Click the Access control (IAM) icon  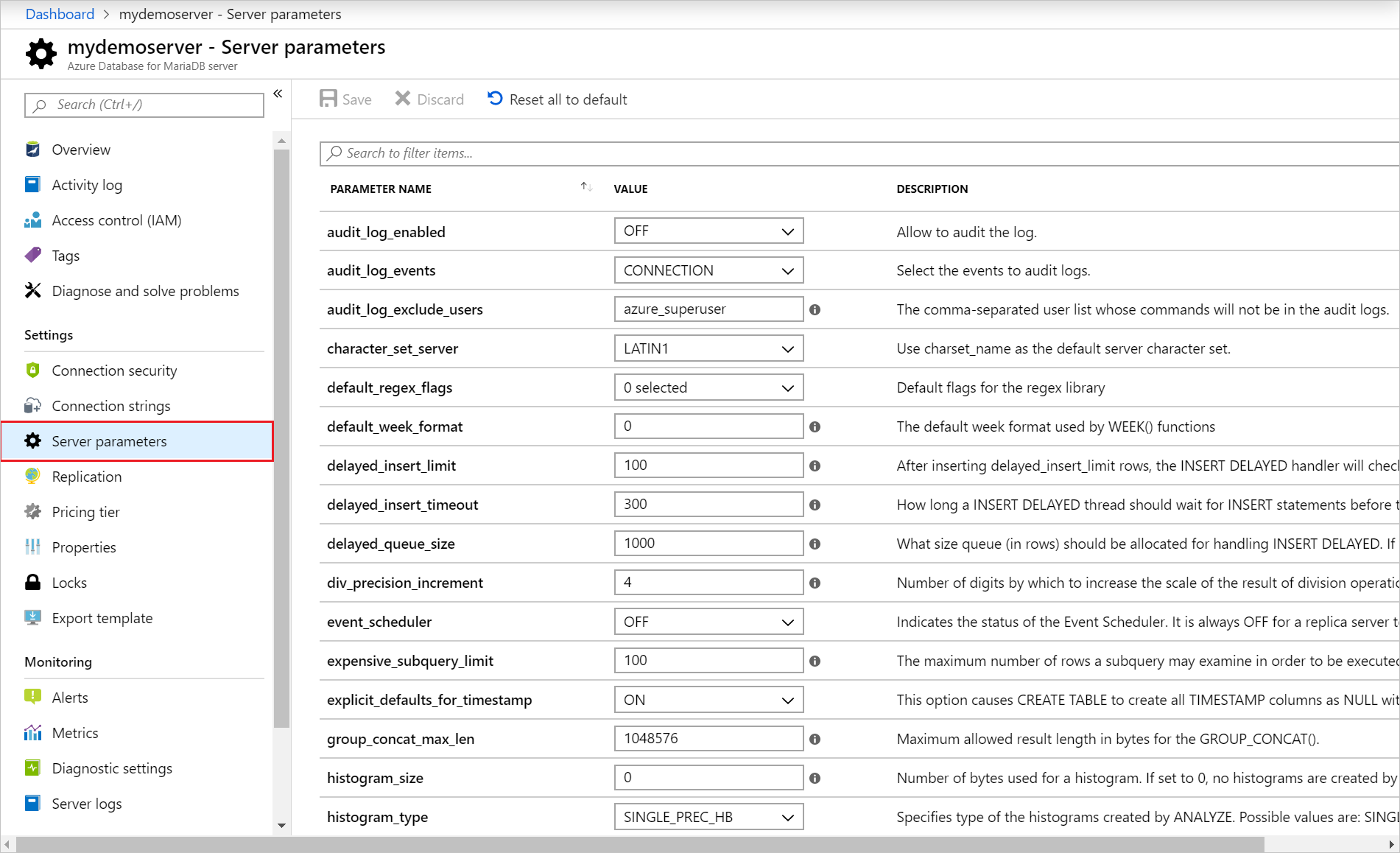pyautogui.click(x=32, y=220)
